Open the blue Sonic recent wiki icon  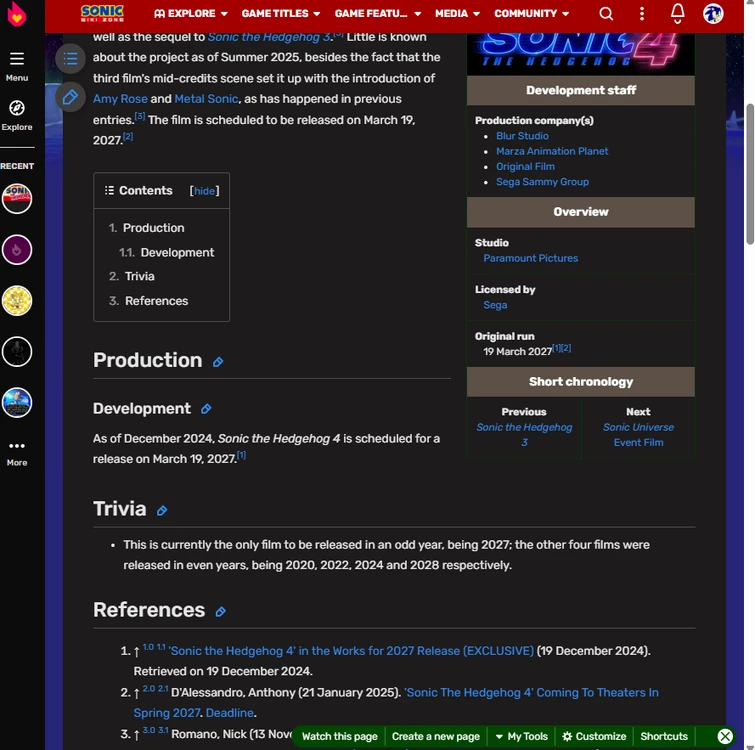[17, 402]
